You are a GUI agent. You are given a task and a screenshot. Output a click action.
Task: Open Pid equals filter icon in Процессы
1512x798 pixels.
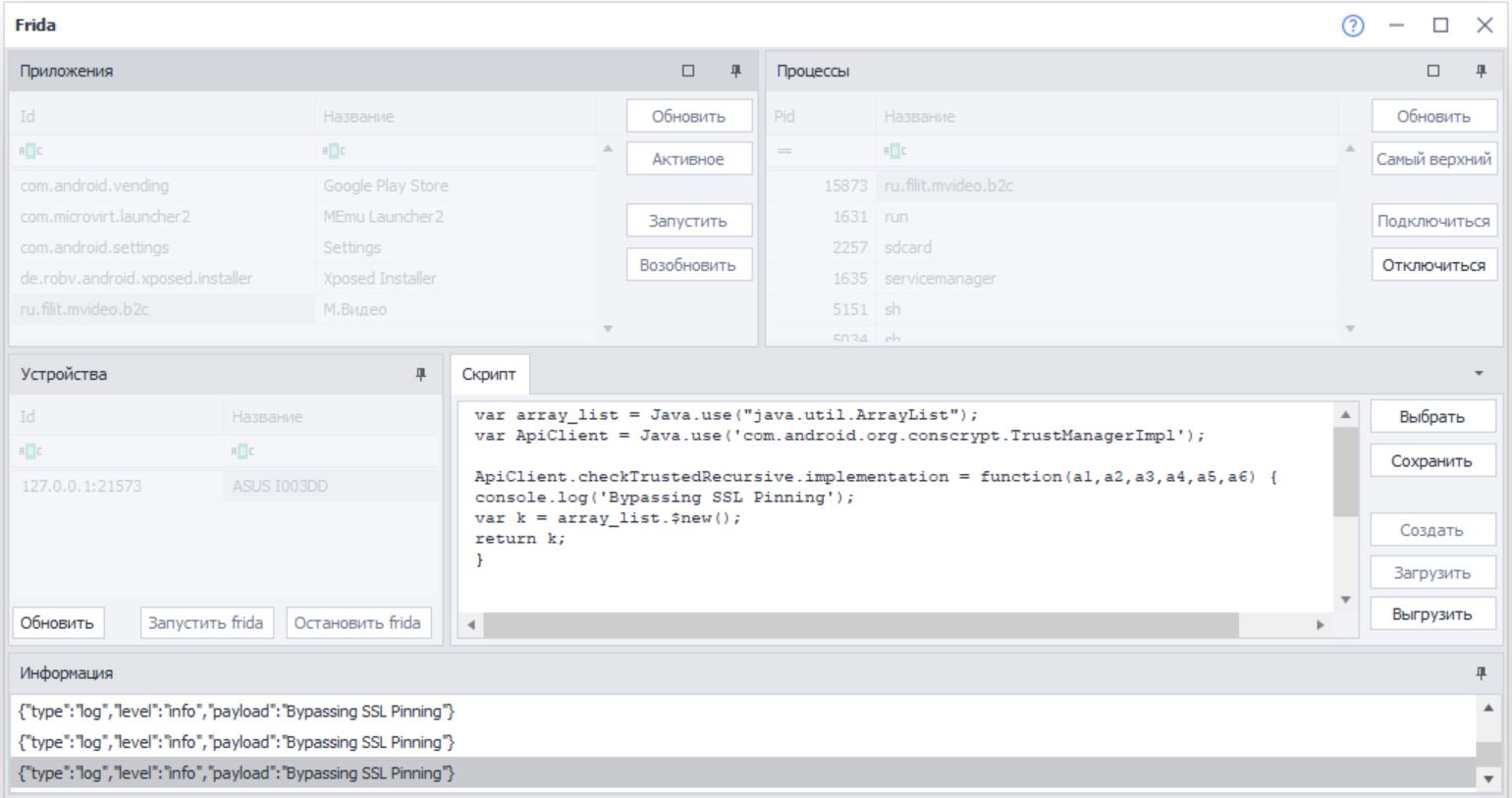coord(784,151)
